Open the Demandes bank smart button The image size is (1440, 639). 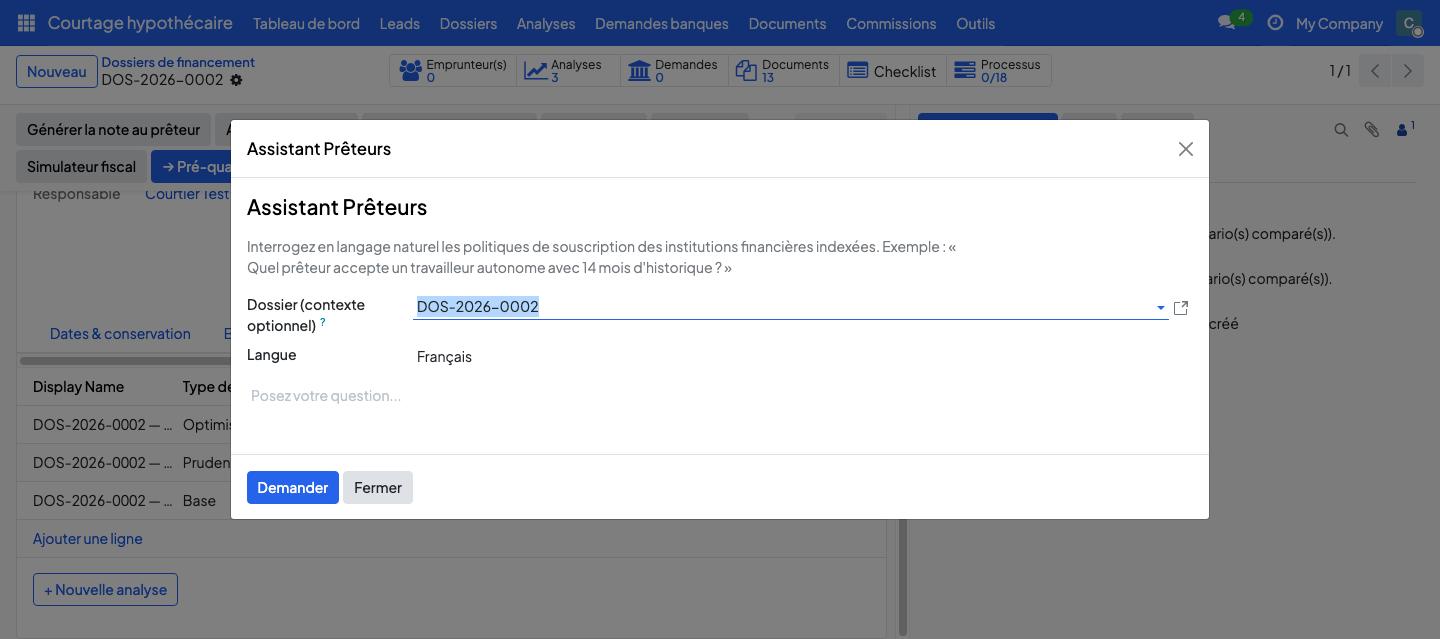point(673,71)
